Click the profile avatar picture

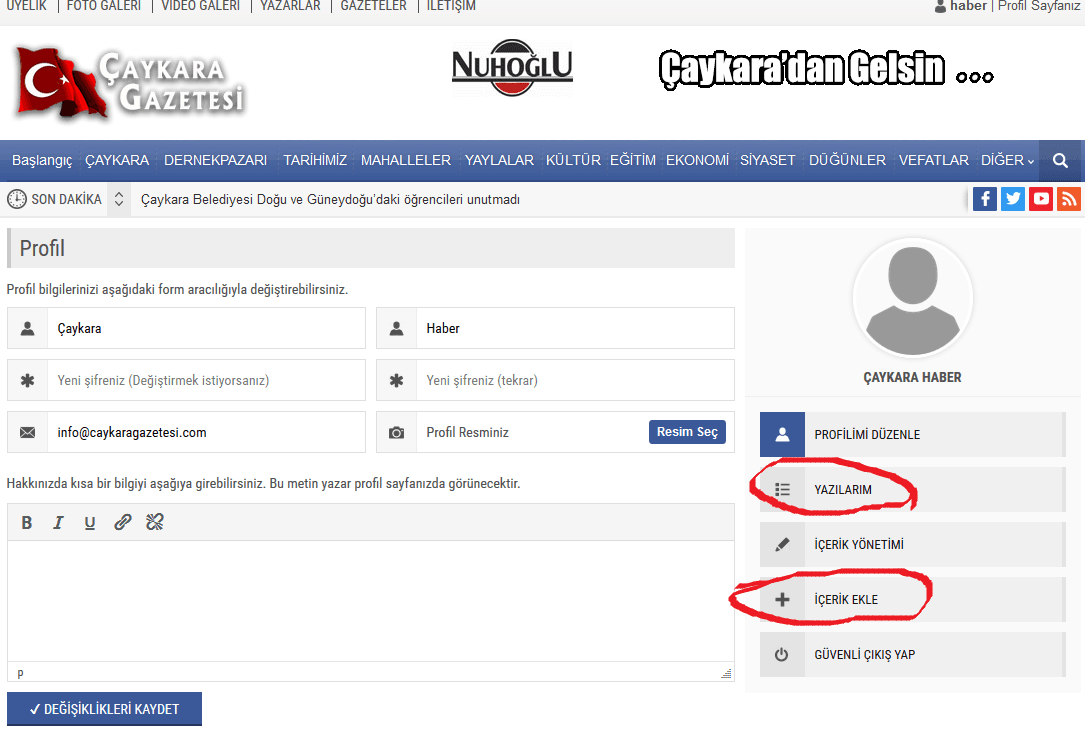[x=912, y=297]
